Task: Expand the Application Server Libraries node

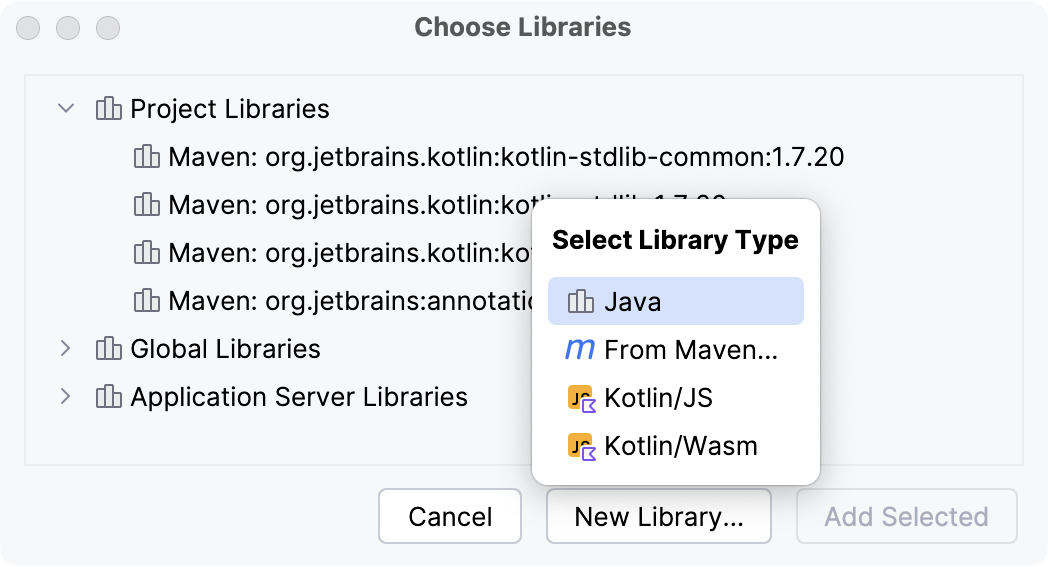Action: [66, 397]
